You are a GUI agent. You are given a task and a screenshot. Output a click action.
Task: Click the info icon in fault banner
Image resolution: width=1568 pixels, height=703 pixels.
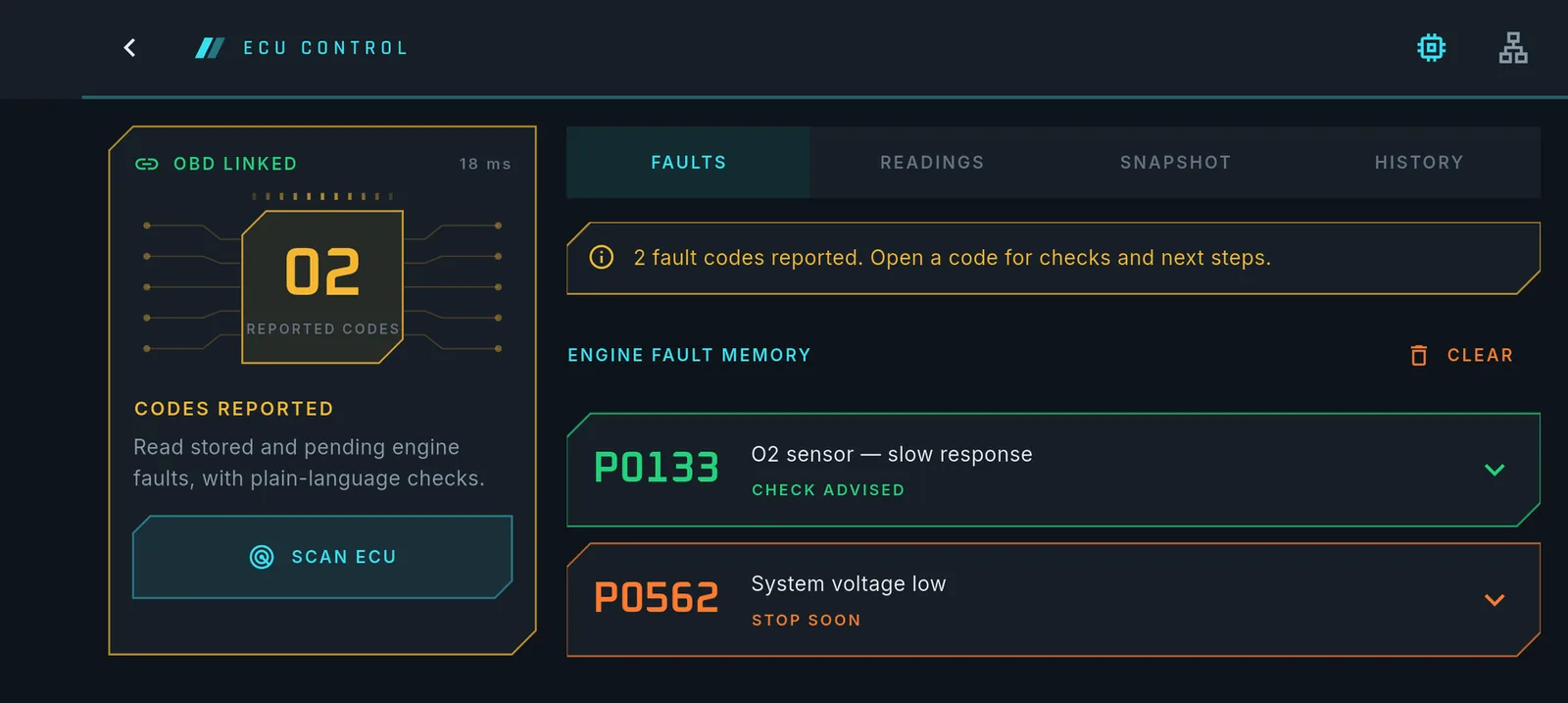pyautogui.click(x=602, y=257)
